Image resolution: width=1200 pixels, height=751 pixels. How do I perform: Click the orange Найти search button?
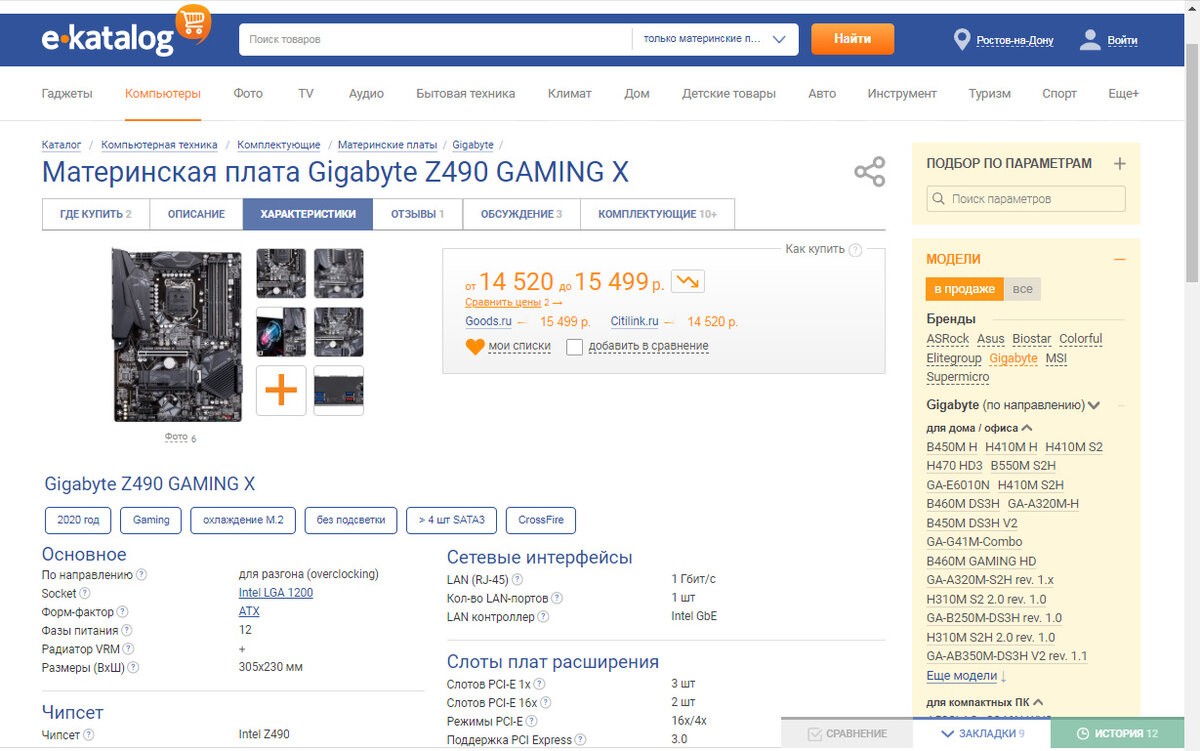pos(852,39)
